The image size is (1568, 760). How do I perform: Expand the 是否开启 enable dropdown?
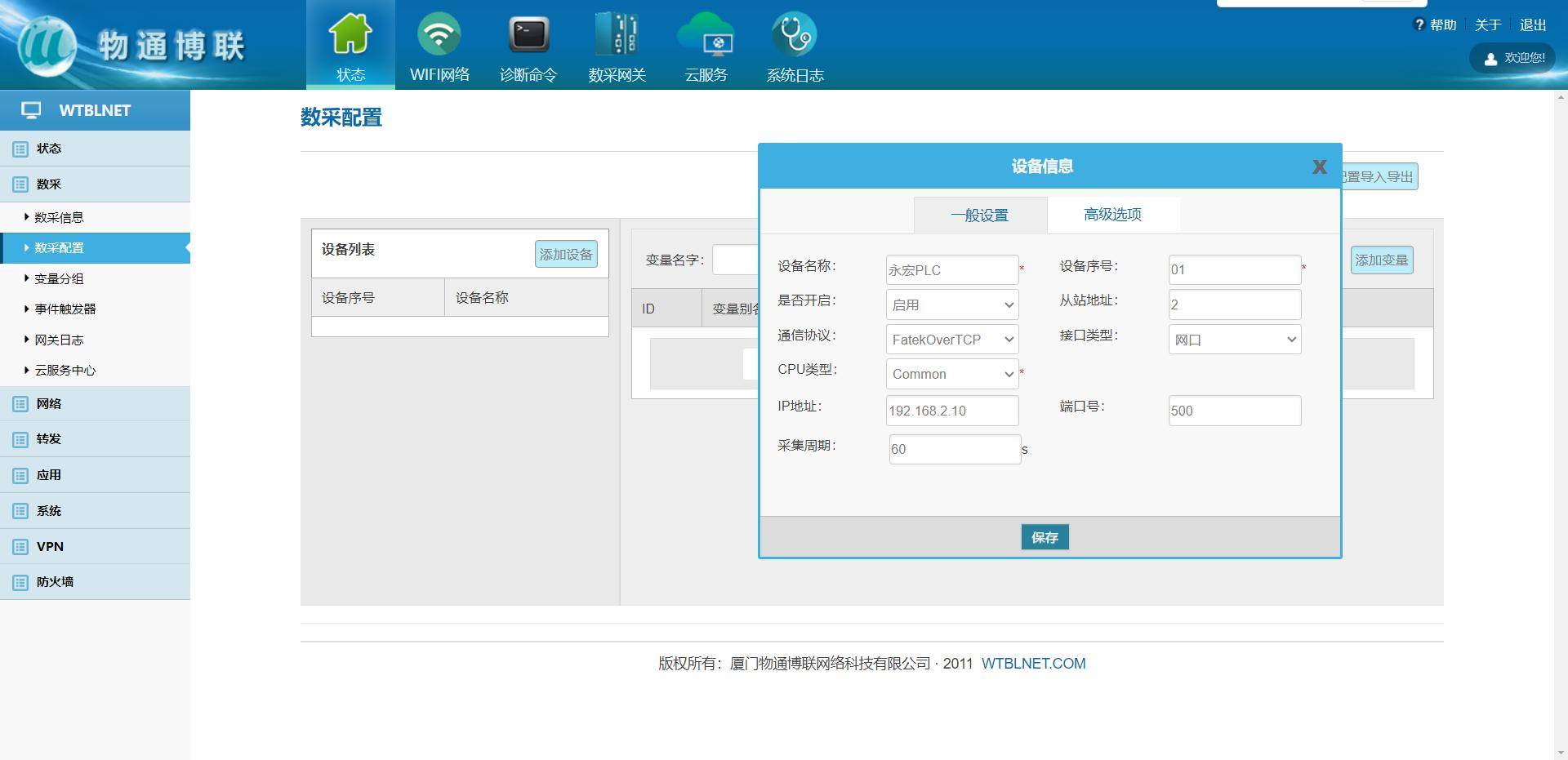951,304
